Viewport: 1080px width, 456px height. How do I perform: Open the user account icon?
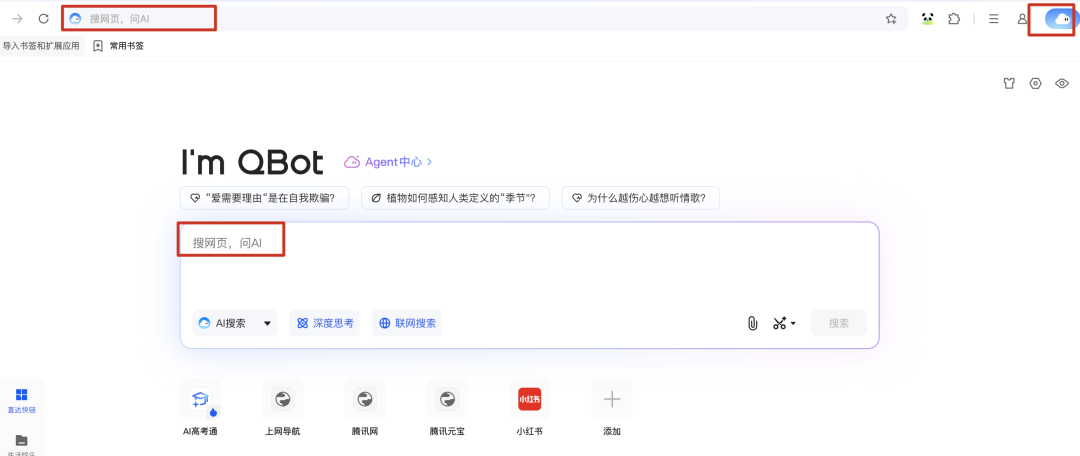(1022, 19)
